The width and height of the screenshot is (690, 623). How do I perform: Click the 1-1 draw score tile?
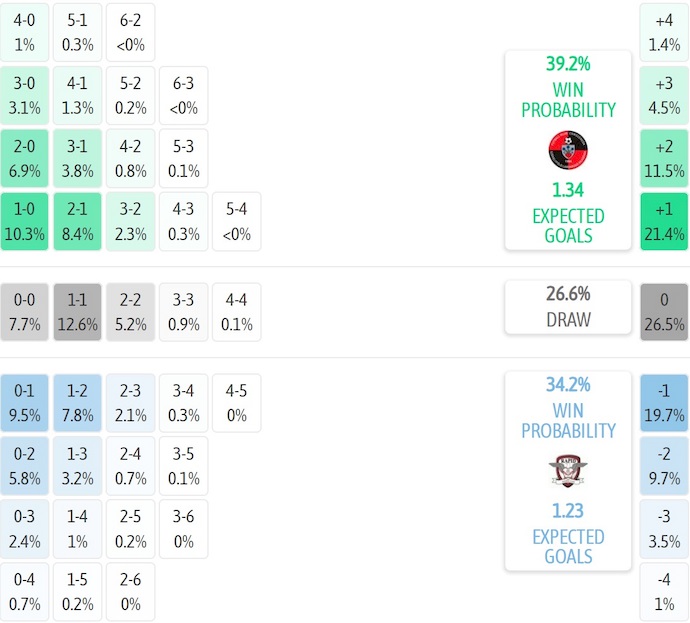78,311
